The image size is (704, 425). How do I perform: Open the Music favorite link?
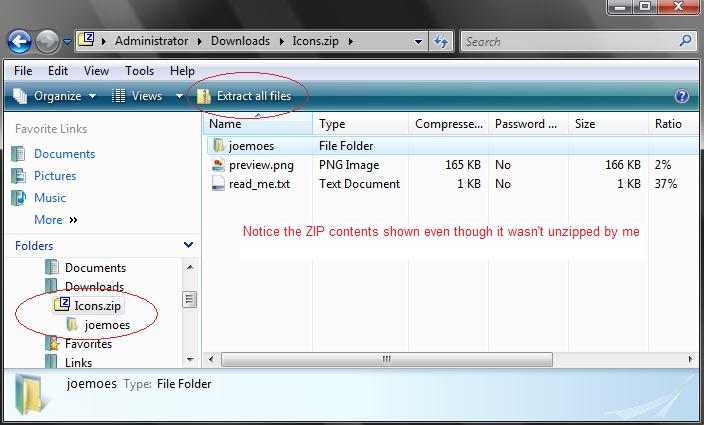click(50, 198)
